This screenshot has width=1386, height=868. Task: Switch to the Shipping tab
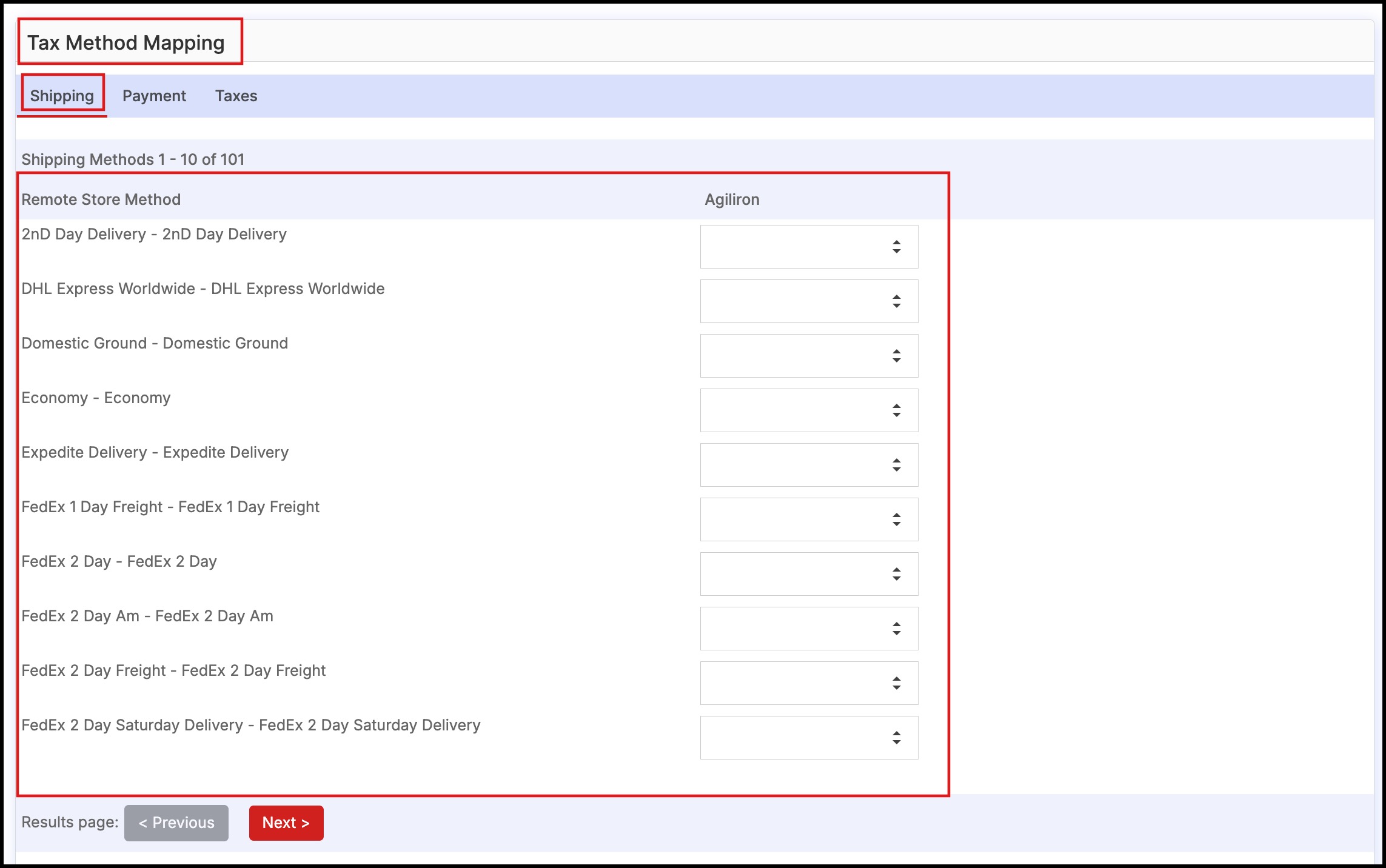coord(62,96)
